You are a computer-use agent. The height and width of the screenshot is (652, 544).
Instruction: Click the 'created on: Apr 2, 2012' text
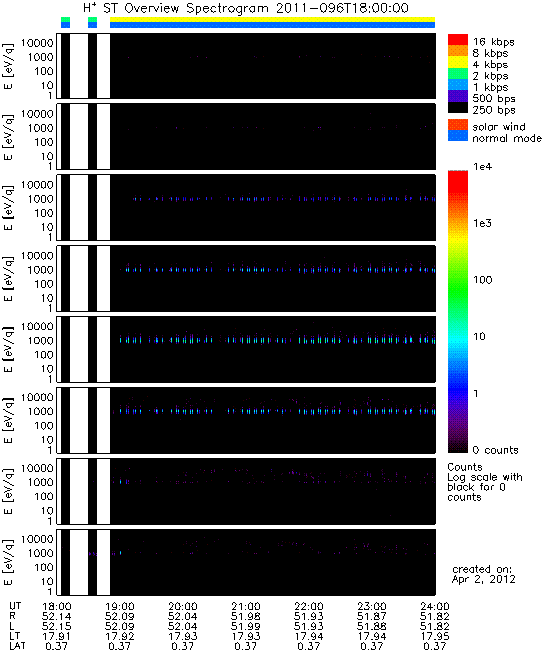tap(484, 574)
